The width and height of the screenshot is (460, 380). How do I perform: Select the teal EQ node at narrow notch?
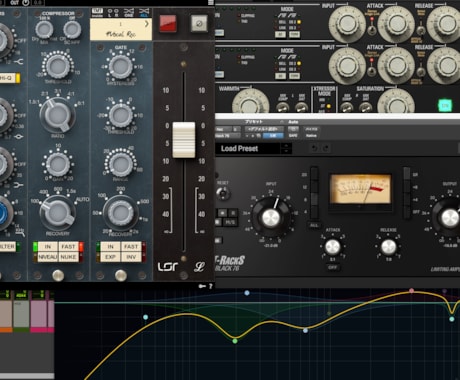coord(452,319)
